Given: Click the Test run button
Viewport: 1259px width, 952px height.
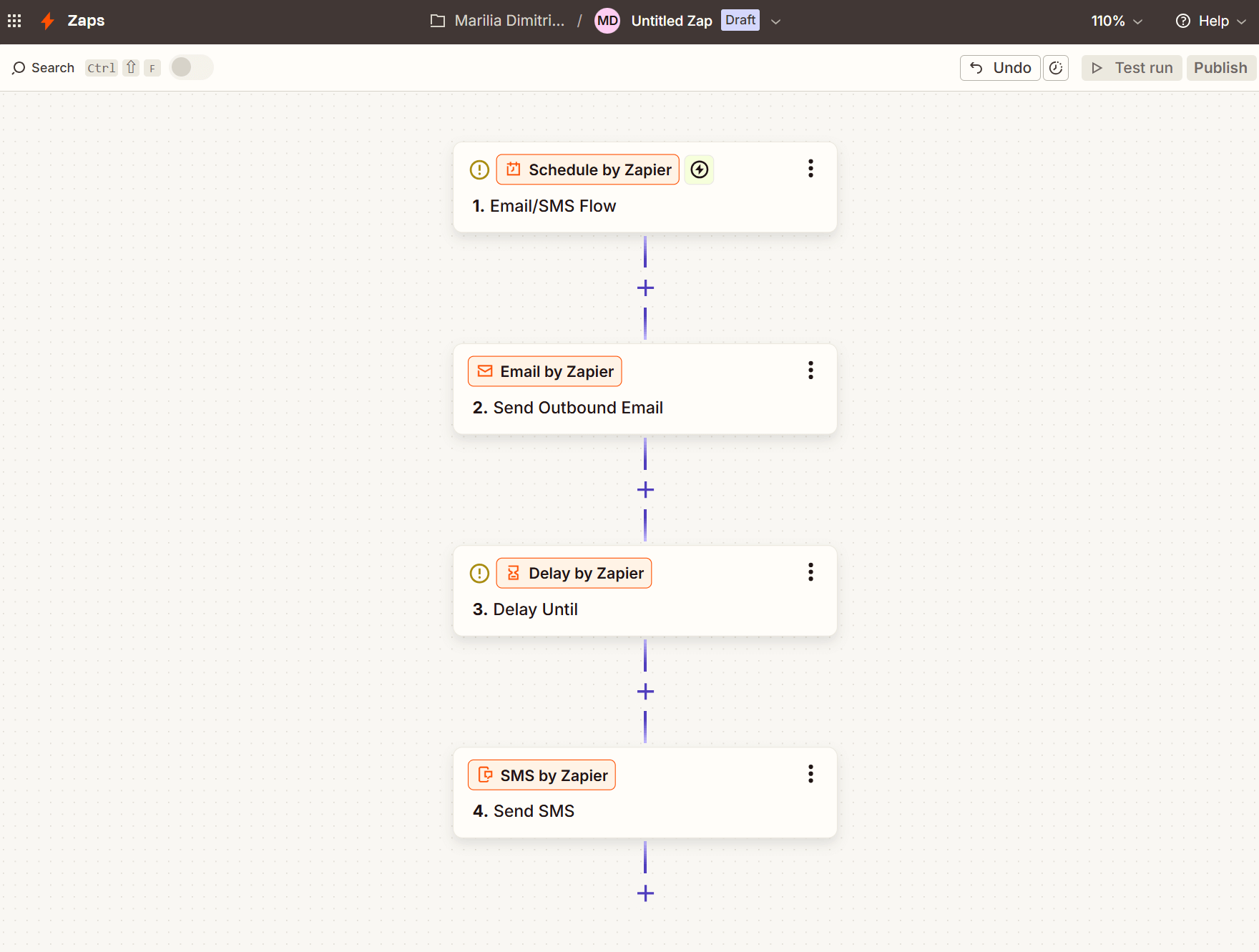Looking at the screenshot, I should click(x=1132, y=68).
